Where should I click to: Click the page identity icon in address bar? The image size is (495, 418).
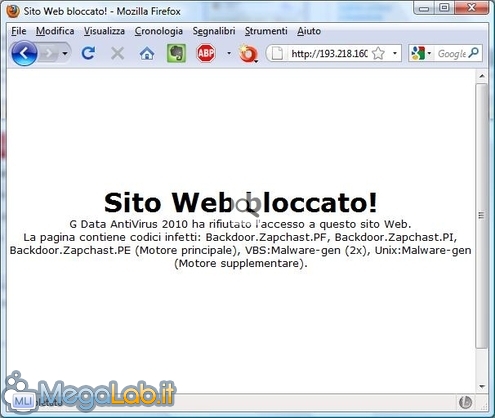(x=277, y=53)
